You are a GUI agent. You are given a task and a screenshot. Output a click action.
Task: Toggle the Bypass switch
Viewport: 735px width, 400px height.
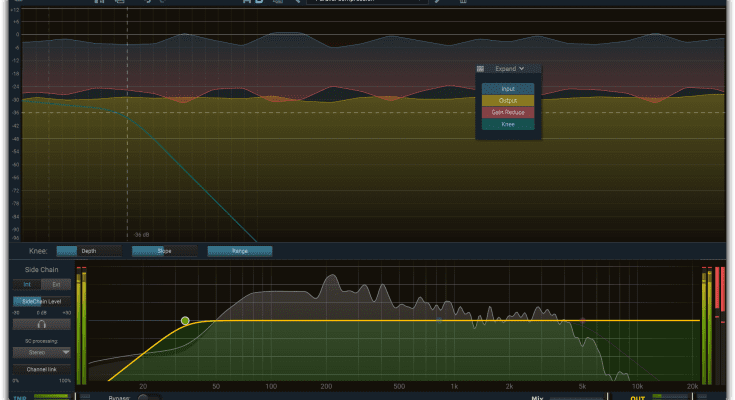pyautogui.click(x=147, y=397)
